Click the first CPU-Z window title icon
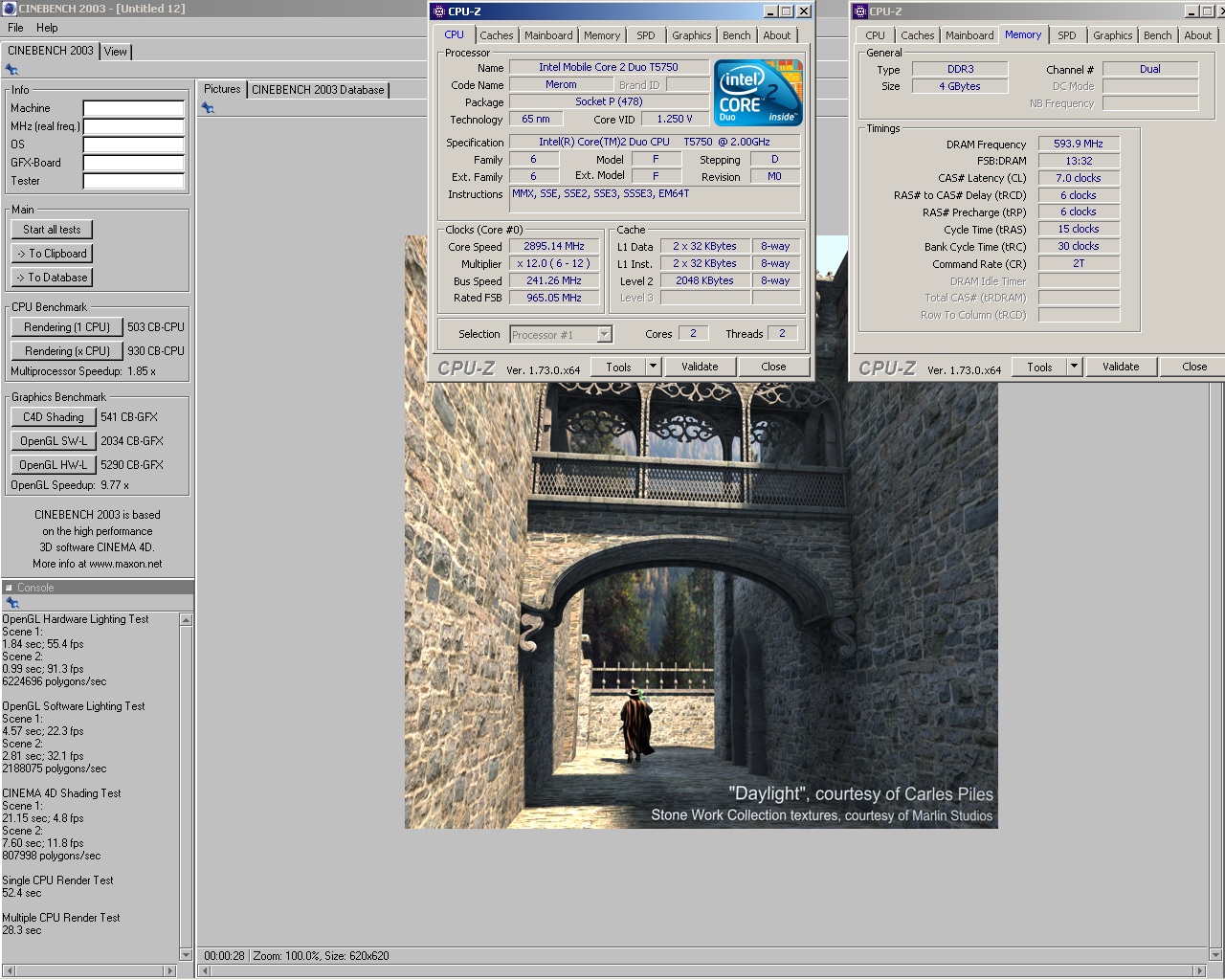The width and height of the screenshot is (1225, 980). pyautogui.click(x=439, y=11)
